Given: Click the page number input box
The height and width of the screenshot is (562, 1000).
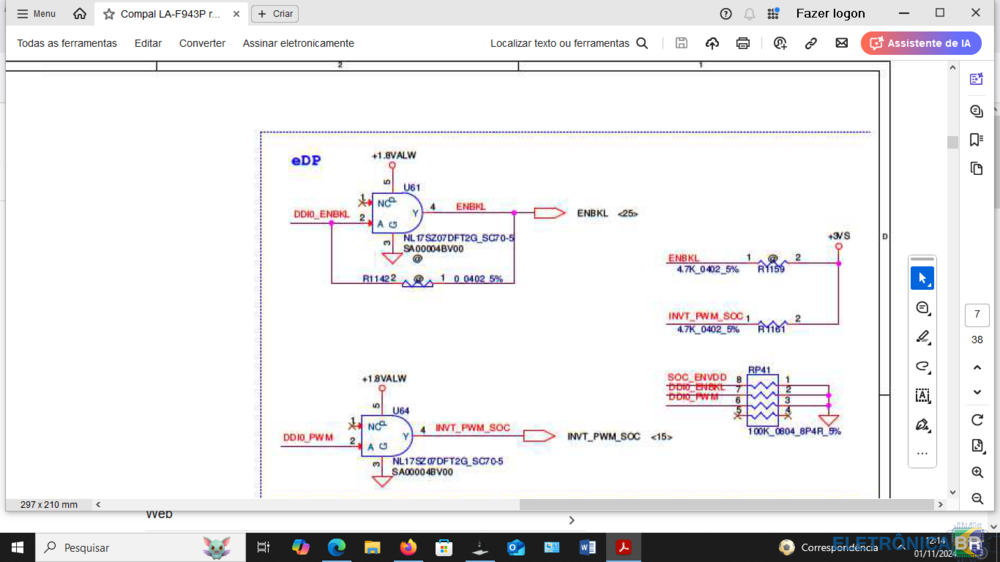Looking at the screenshot, I should coord(977,315).
